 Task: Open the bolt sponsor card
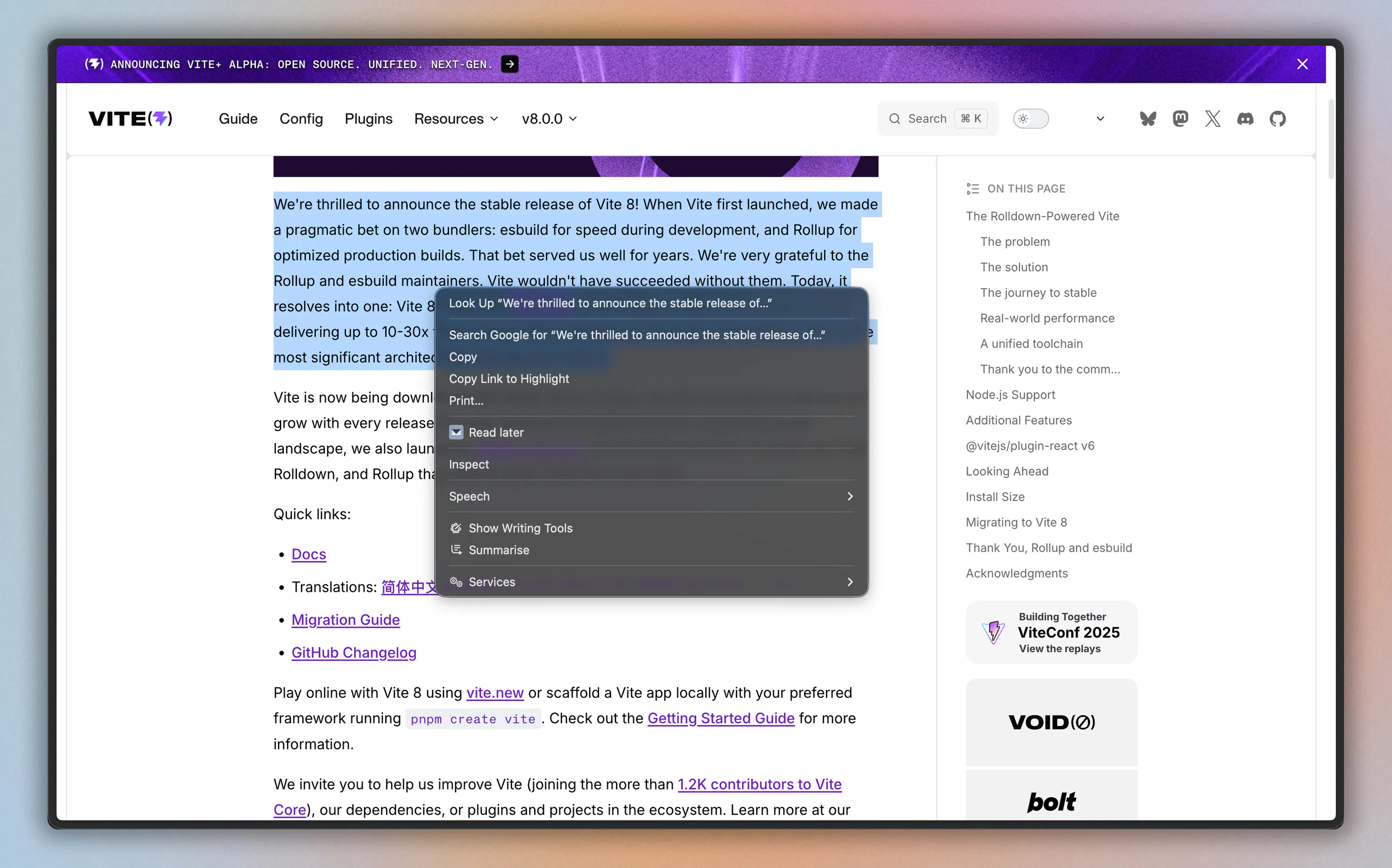pyautogui.click(x=1052, y=795)
